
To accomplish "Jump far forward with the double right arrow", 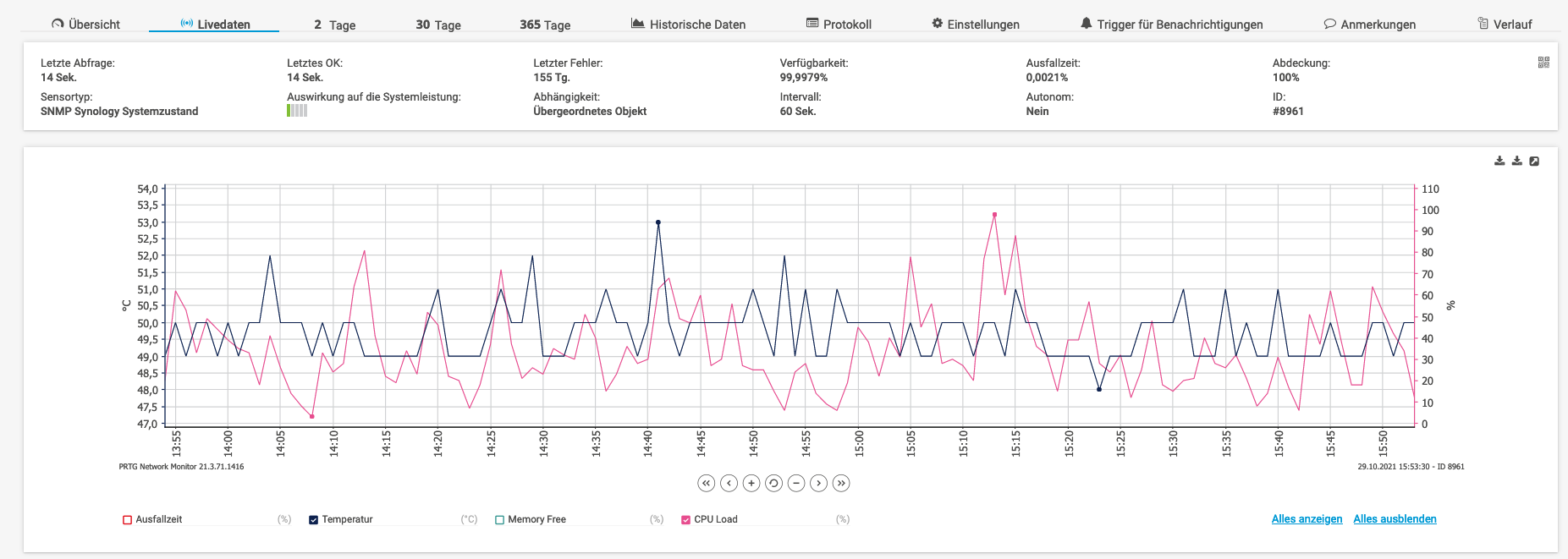I will pos(841,483).
